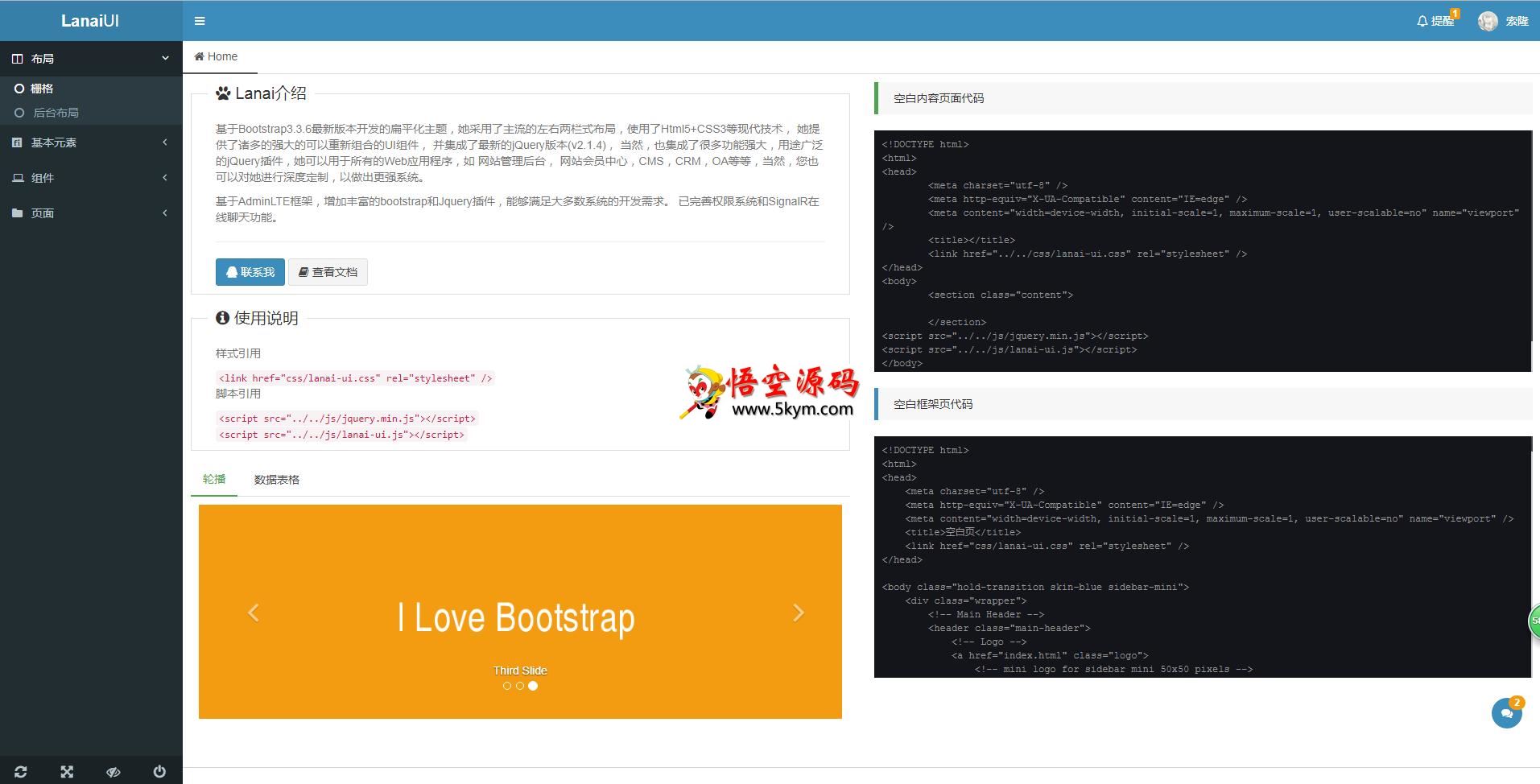Click the 基本元素 icon in sidebar
This screenshot has height=784, width=1540.
tap(18, 142)
